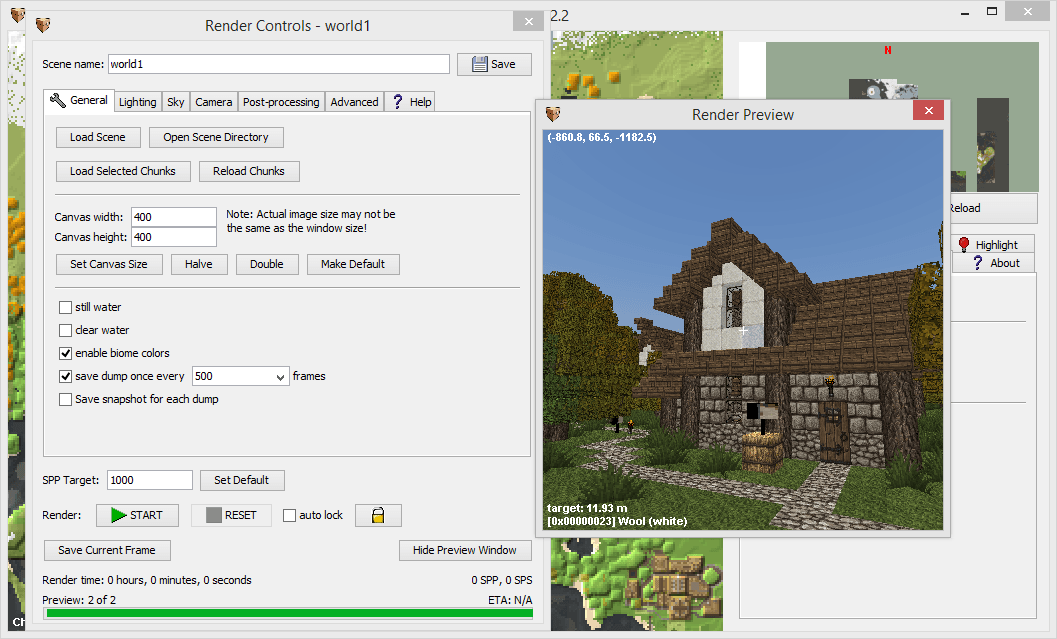The height and width of the screenshot is (639, 1057).
Task: Click the wrench icon on General tab
Action: coord(57,100)
